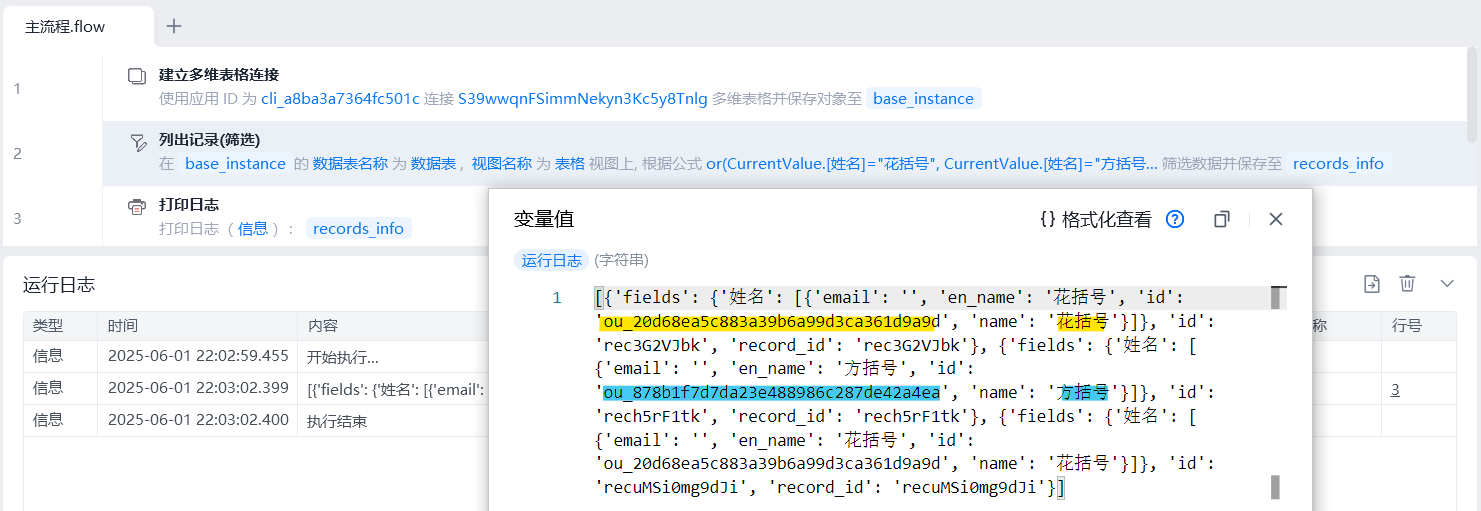Click records_info variable in 打印日志 step

click(358, 229)
